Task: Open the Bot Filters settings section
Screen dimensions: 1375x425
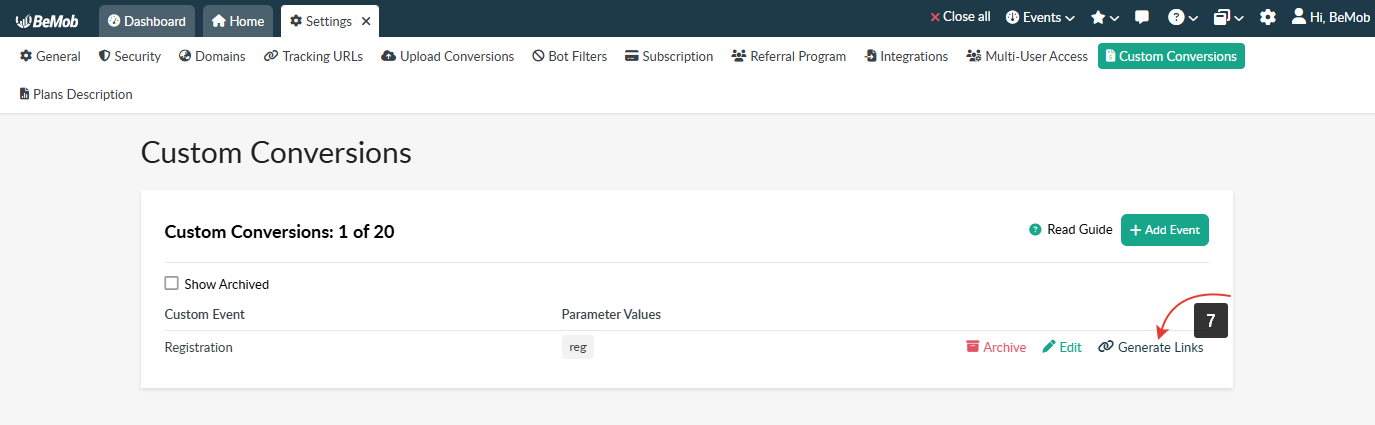Action: (x=569, y=56)
